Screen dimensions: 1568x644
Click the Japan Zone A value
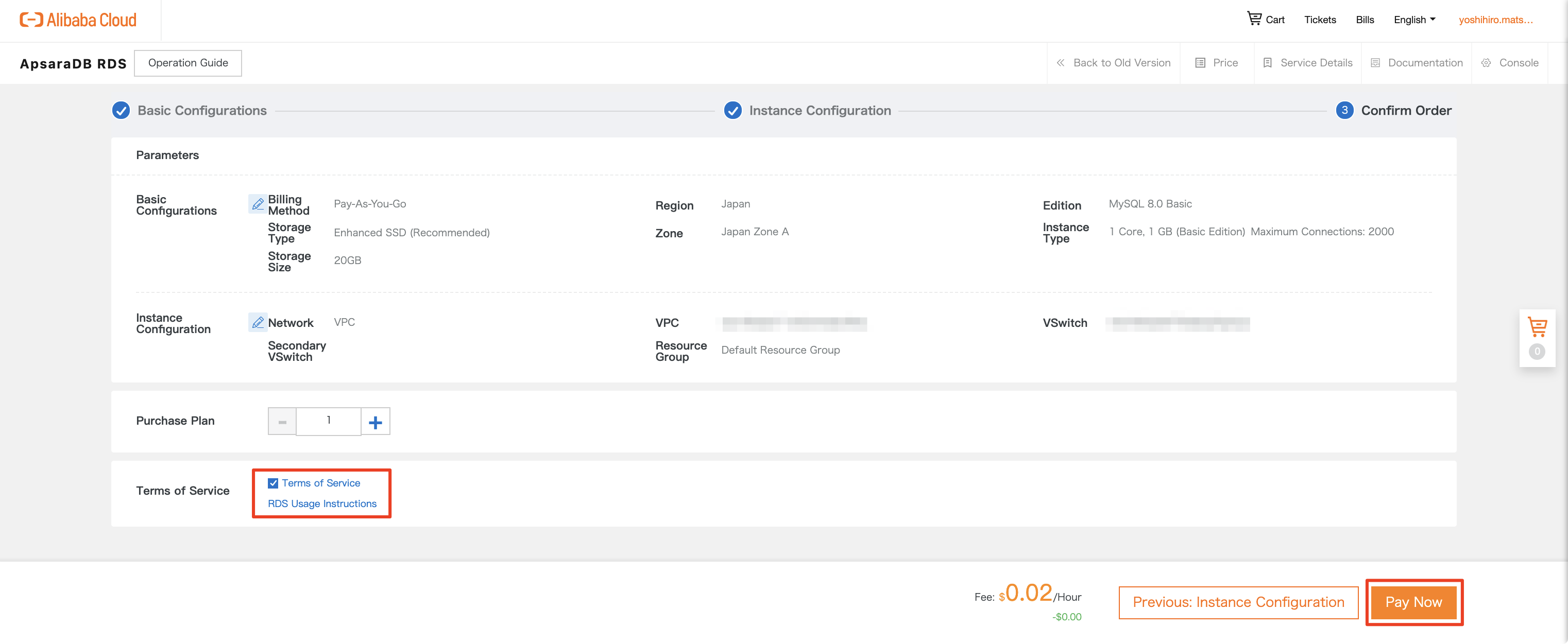pos(755,232)
